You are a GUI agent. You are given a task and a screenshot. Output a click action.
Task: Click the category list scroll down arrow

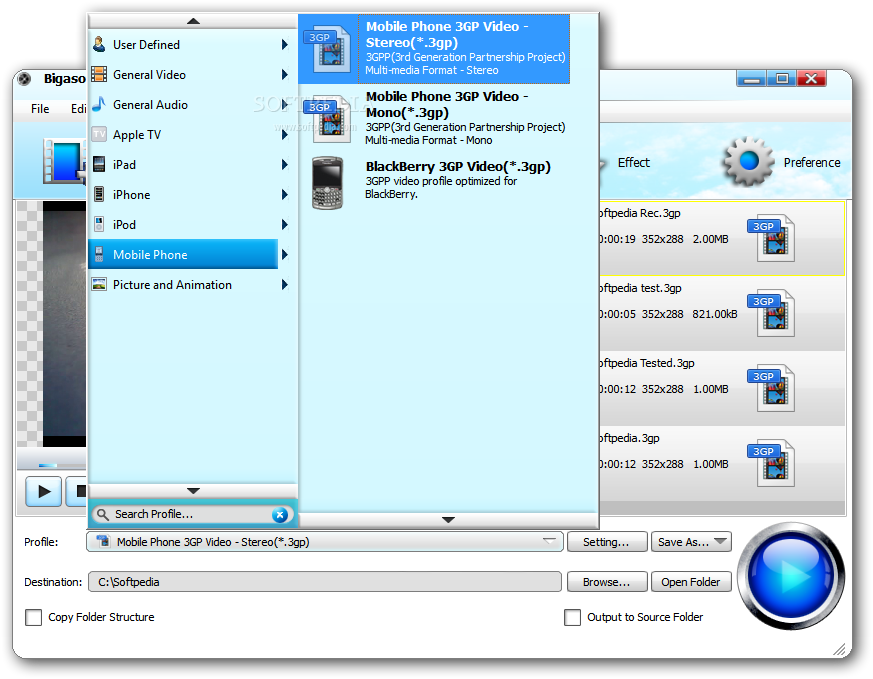[193, 491]
